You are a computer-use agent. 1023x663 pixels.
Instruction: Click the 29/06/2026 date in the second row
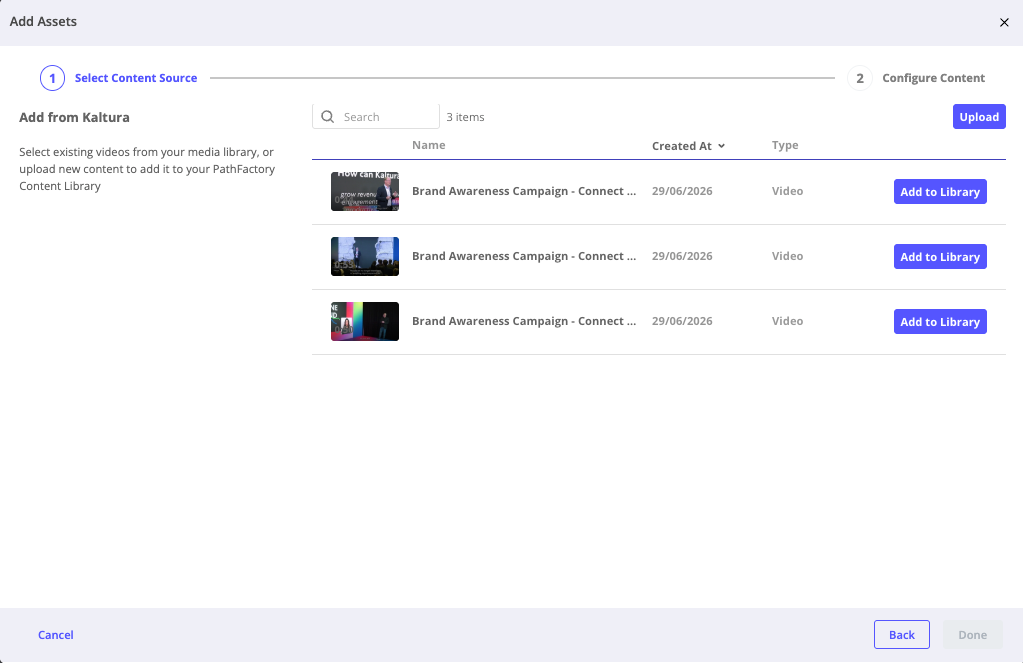[x=682, y=256]
